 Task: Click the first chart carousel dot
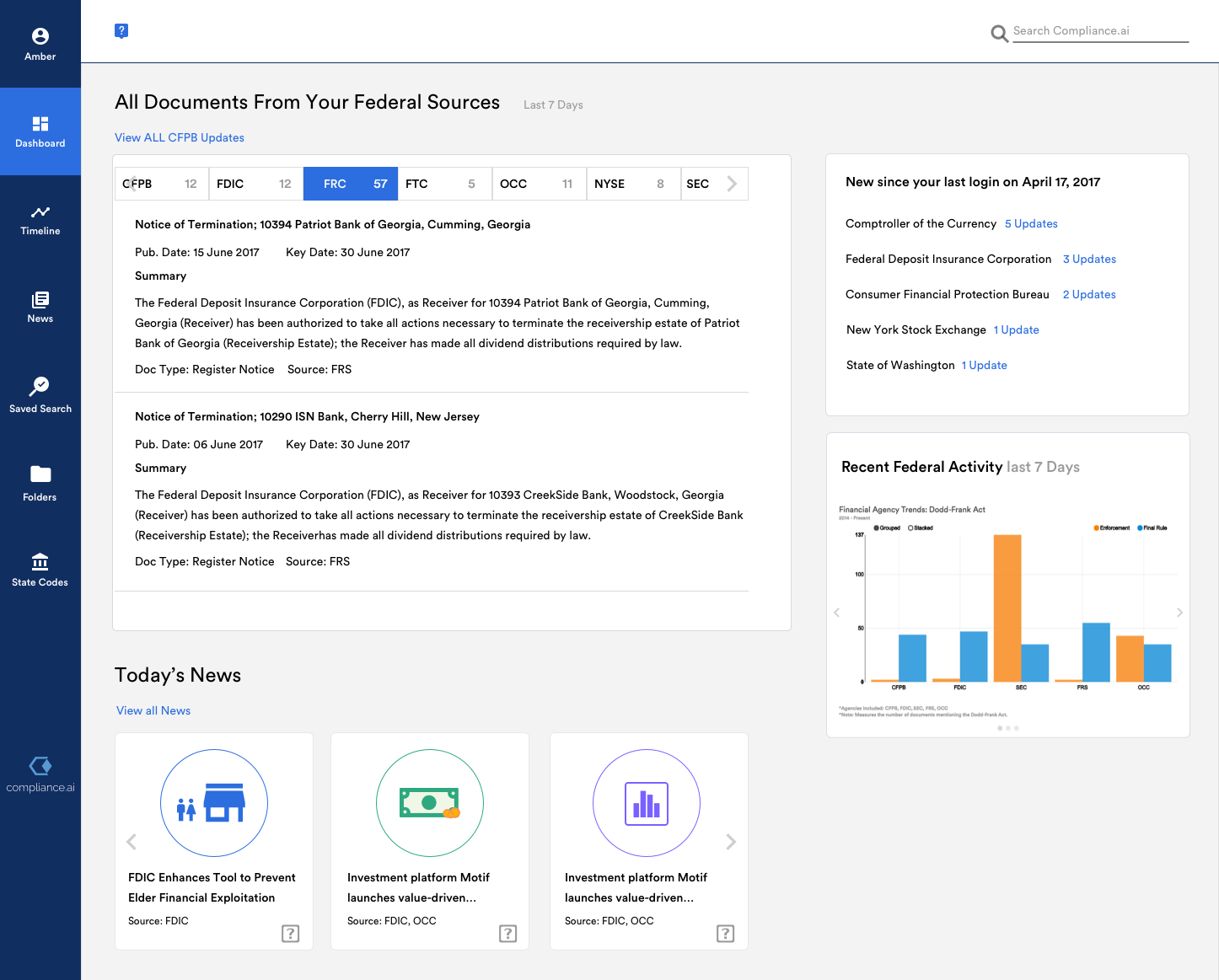pyautogui.click(x=1000, y=728)
